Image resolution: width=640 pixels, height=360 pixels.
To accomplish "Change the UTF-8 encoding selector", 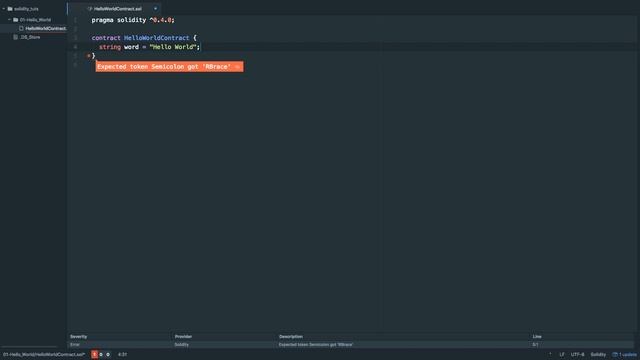I will click(578, 355).
